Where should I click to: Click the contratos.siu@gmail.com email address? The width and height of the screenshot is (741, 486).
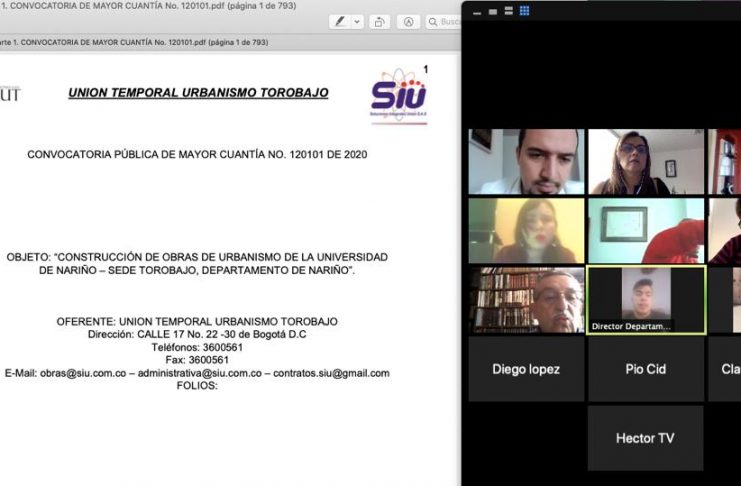[x=331, y=373]
